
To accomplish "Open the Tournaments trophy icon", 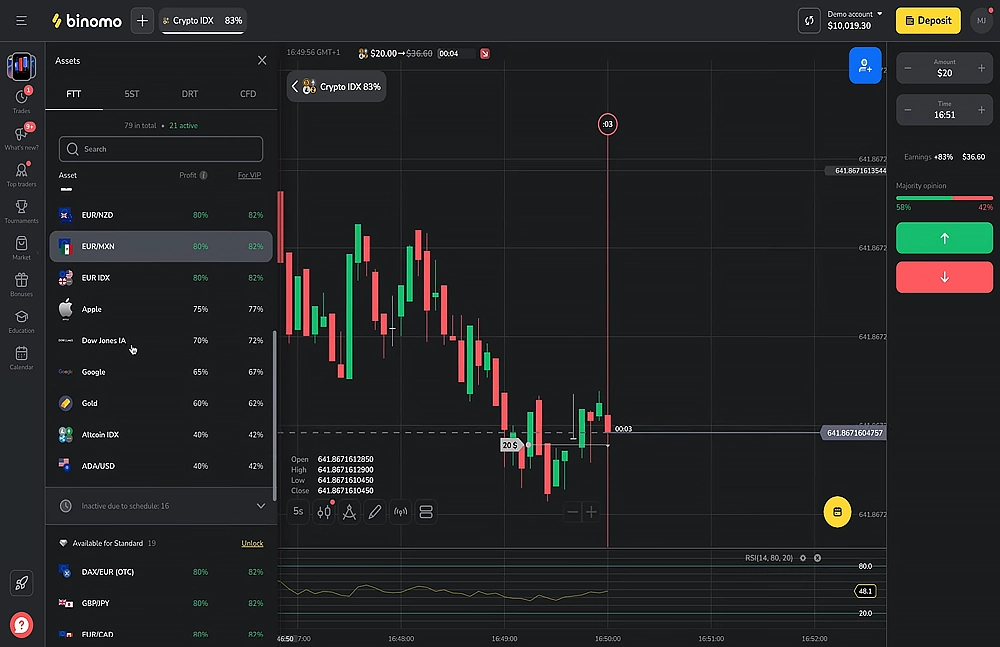I will (x=22, y=207).
